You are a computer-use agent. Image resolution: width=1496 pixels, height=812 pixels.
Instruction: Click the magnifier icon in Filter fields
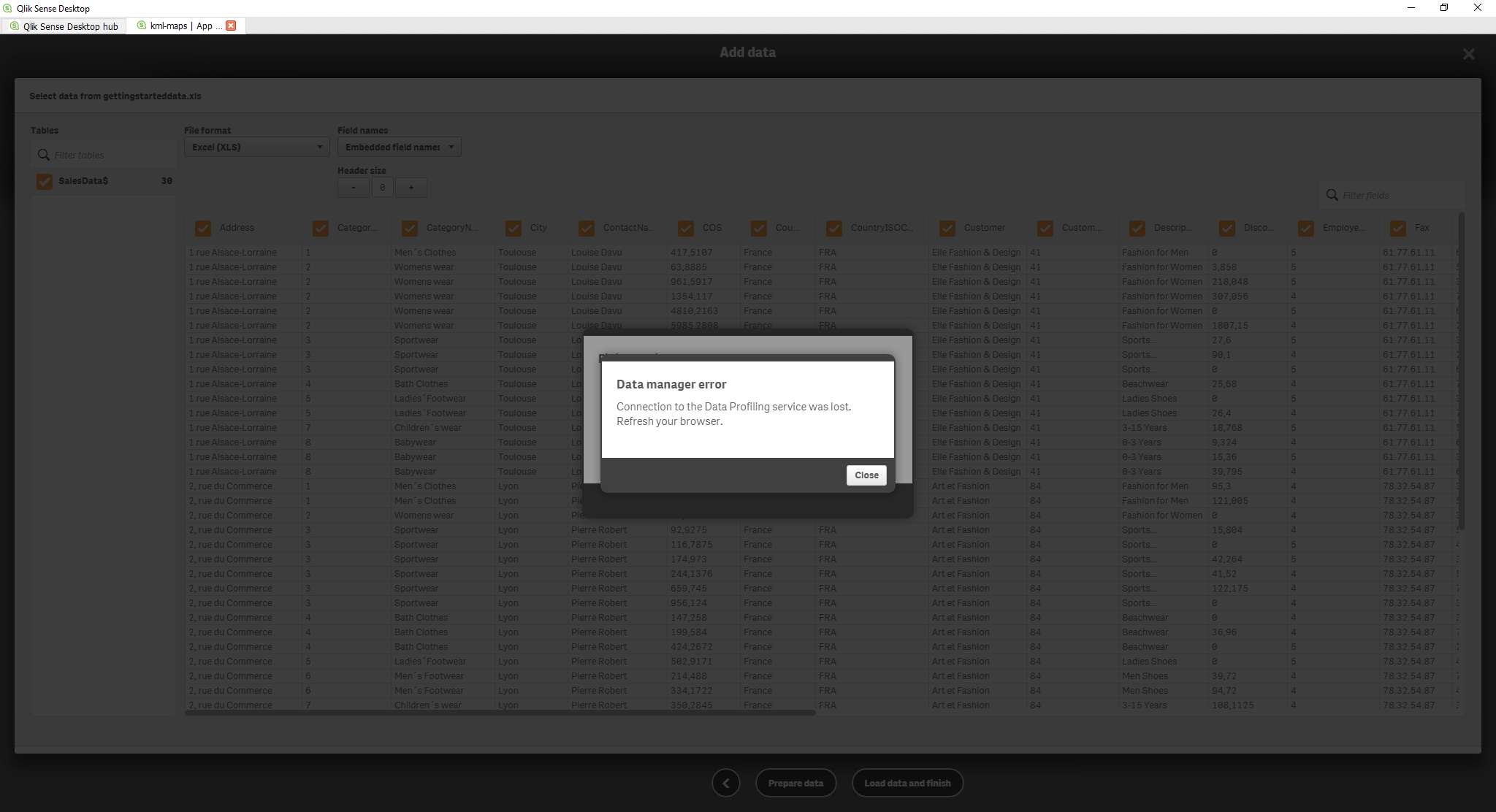pos(1332,195)
